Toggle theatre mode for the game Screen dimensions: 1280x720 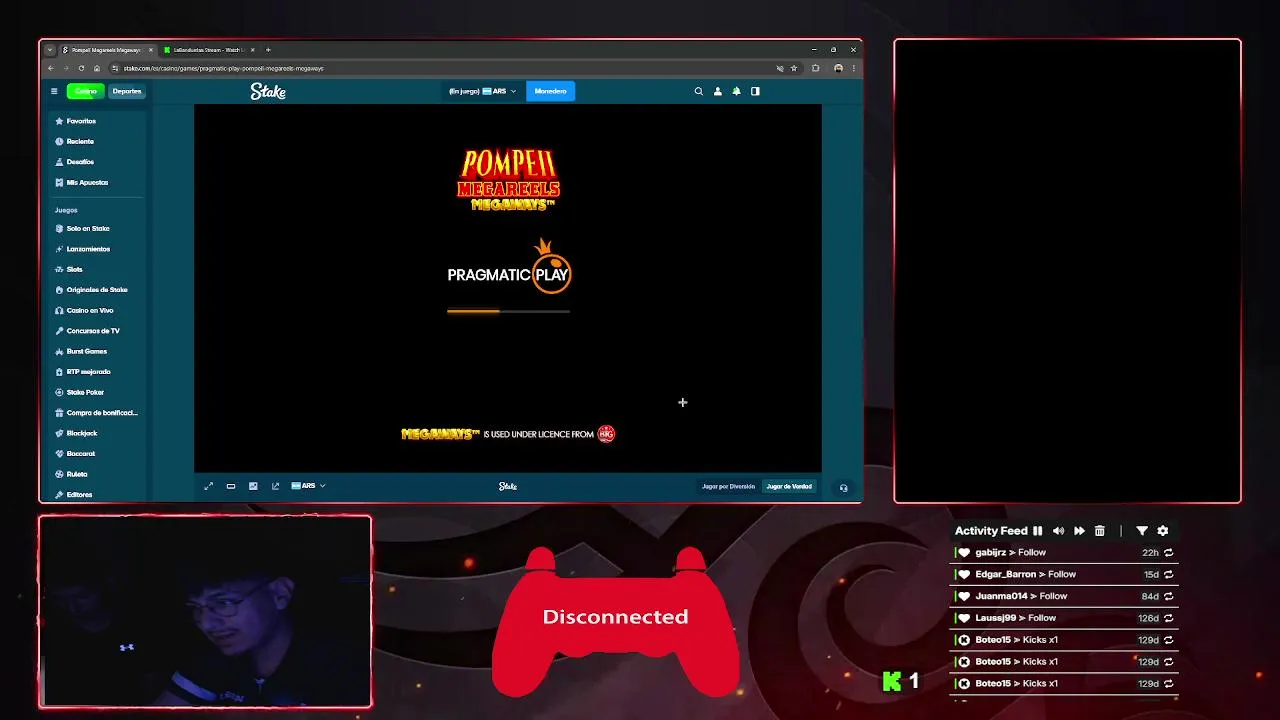(x=231, y=486)
